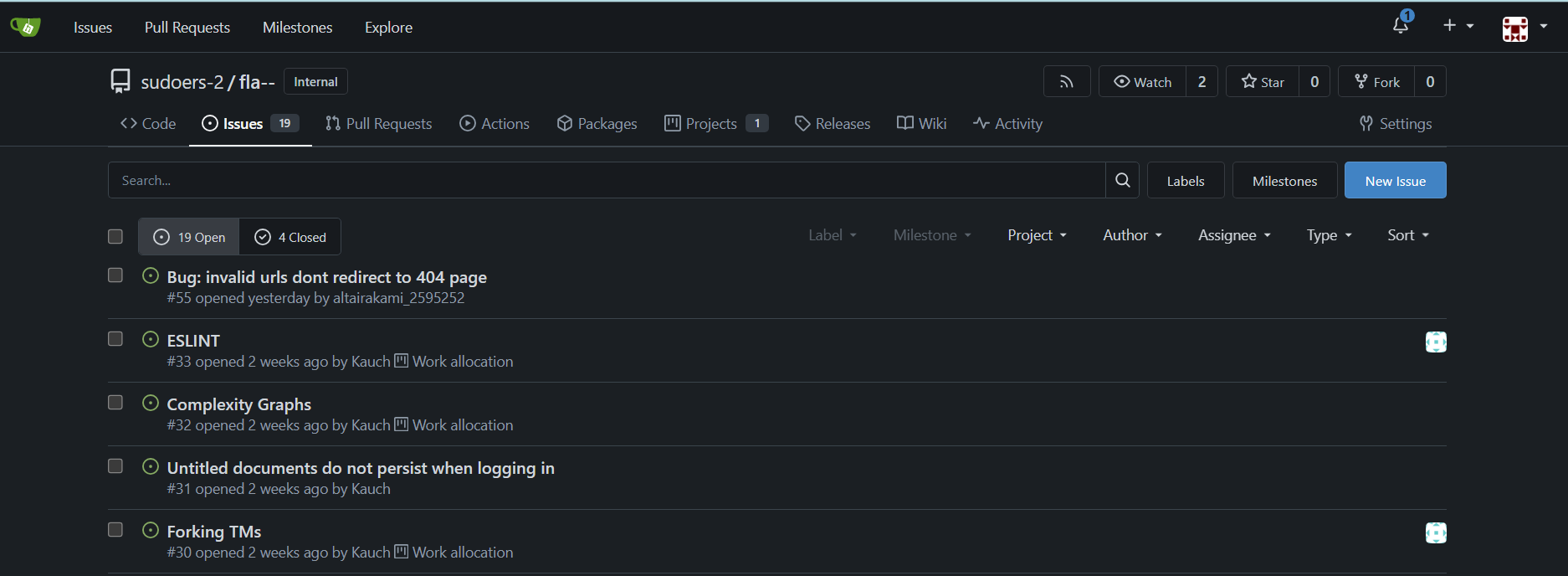The image size is (1568, 576).
Task: Switch to the Wiki tab
Action: [x=921, y=124]
